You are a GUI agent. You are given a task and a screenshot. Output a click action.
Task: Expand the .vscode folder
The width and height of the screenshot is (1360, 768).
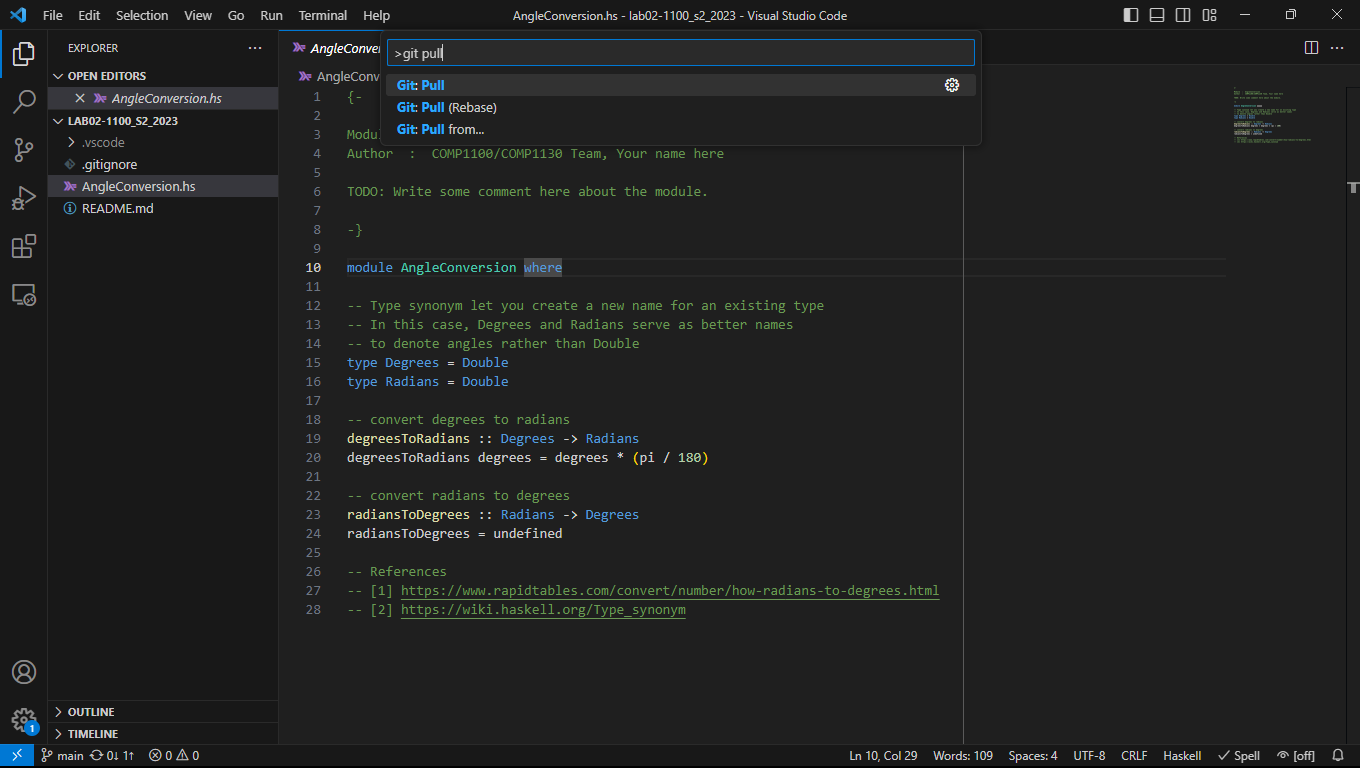click(x=163, y=143)
